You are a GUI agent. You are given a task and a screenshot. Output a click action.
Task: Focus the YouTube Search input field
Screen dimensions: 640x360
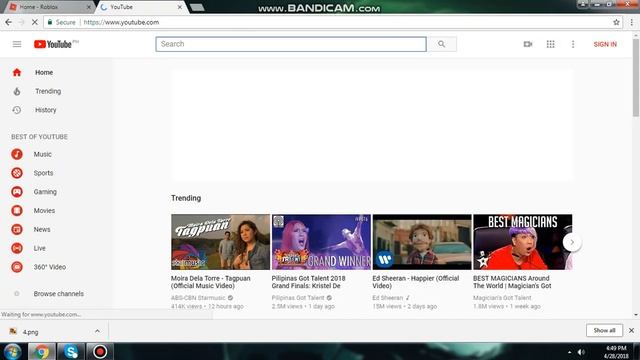291,44
